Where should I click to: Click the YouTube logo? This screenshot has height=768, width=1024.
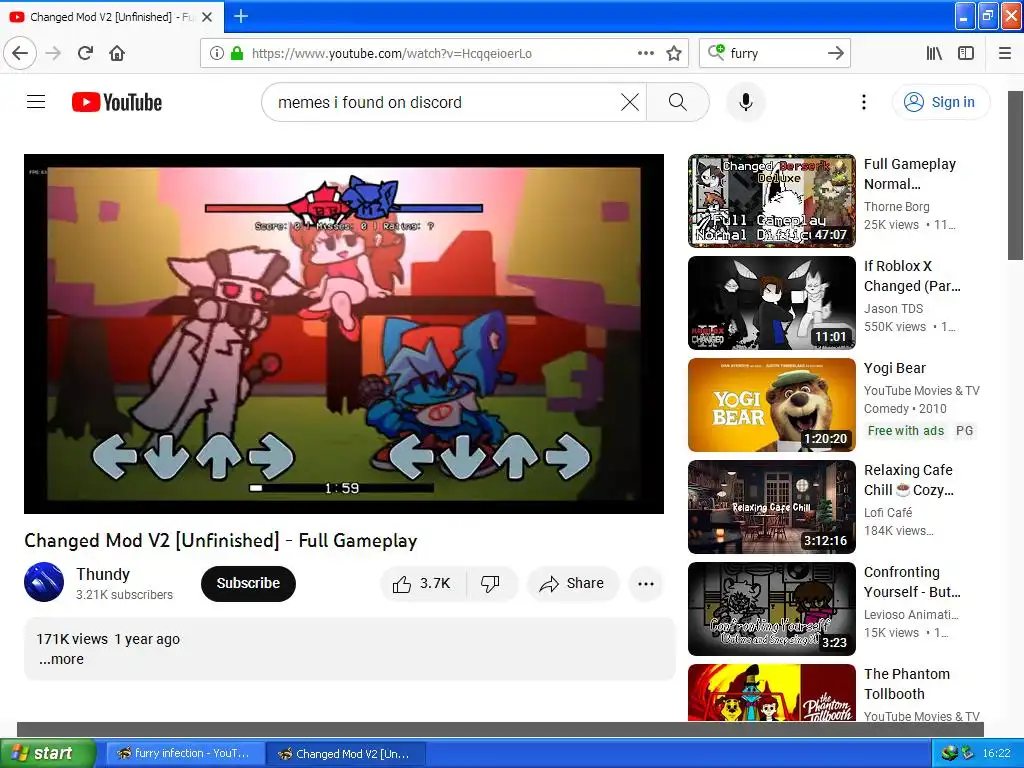[x=117, y=102]
